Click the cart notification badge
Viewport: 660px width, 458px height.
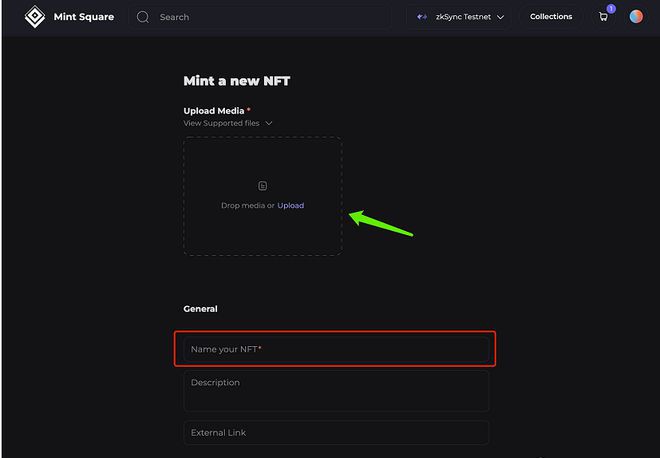(610, 9)
